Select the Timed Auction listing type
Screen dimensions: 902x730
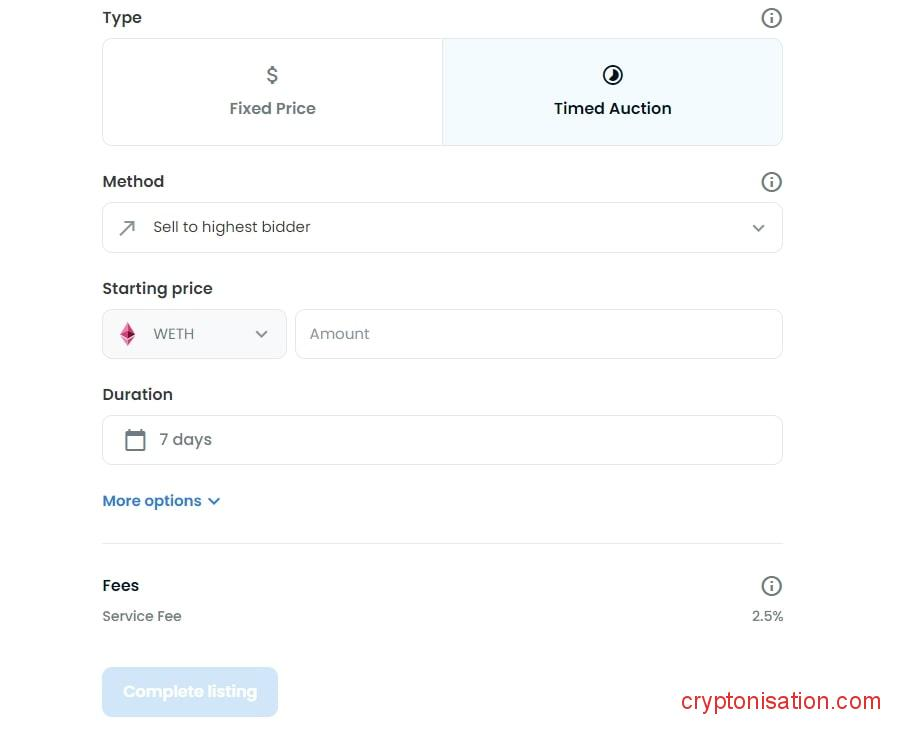click(x=612, y=92)
